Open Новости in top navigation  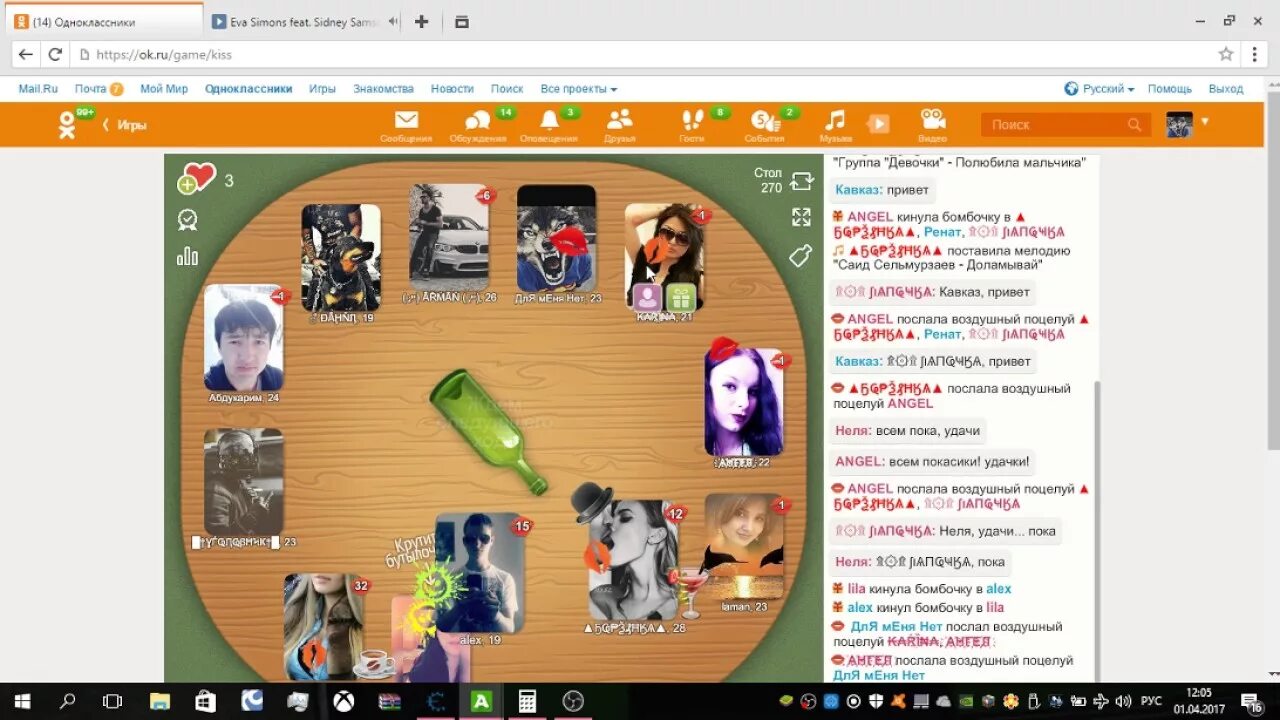(x=452, y=89)
